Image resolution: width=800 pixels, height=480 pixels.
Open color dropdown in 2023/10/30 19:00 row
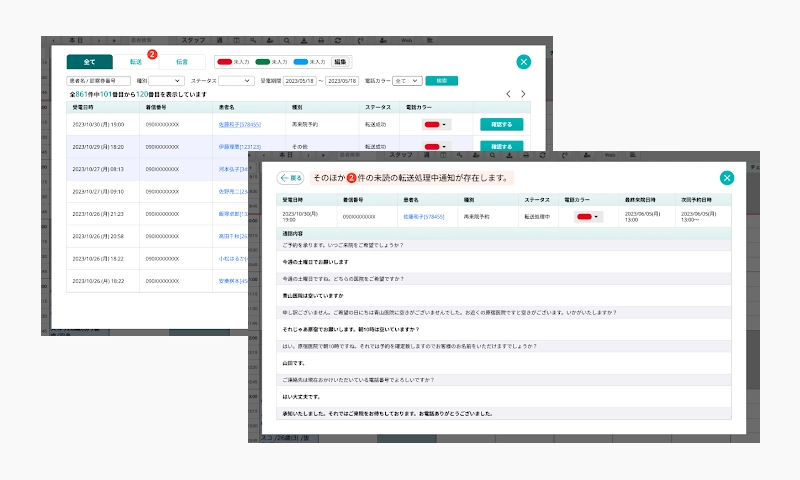coord(436,125)
